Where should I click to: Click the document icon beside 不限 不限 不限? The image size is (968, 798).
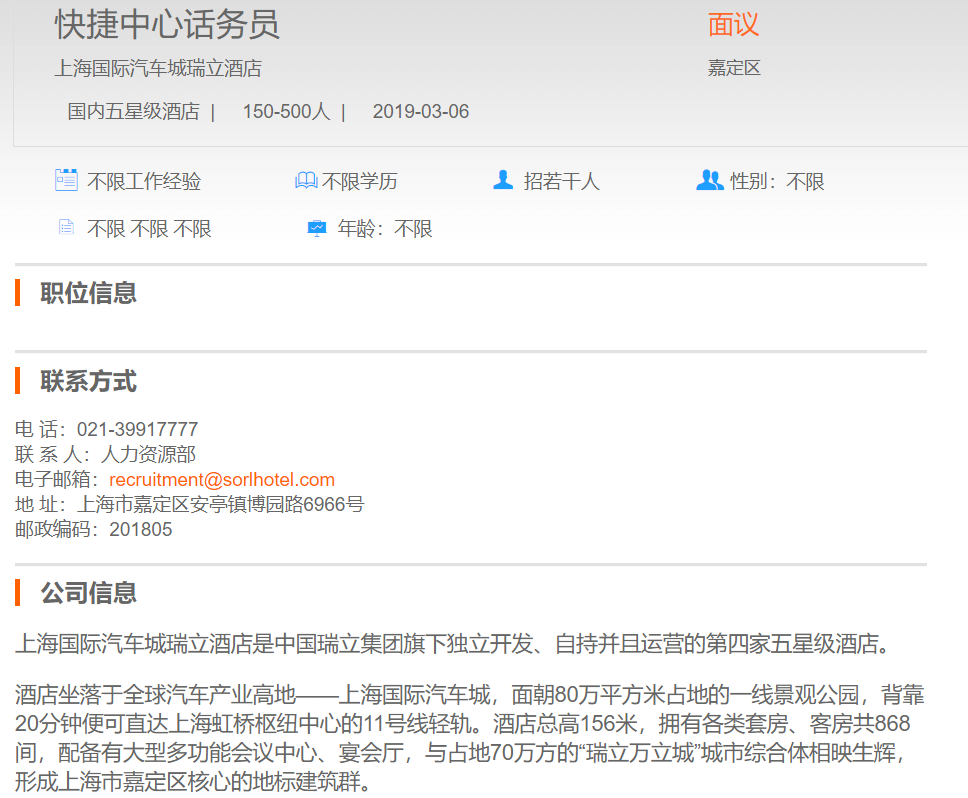66,228
